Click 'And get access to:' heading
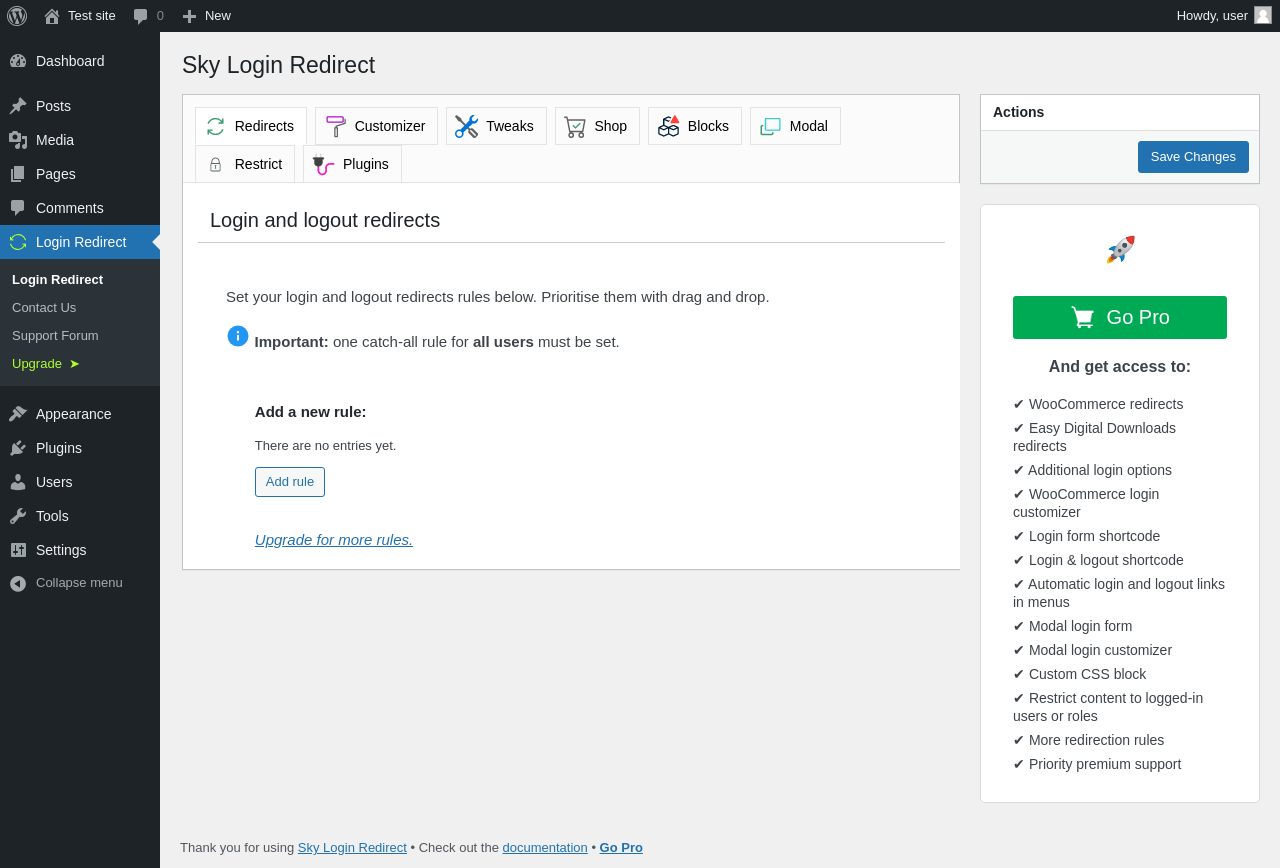This screenshot has height=868, width=1280. tap(1120, 367)
